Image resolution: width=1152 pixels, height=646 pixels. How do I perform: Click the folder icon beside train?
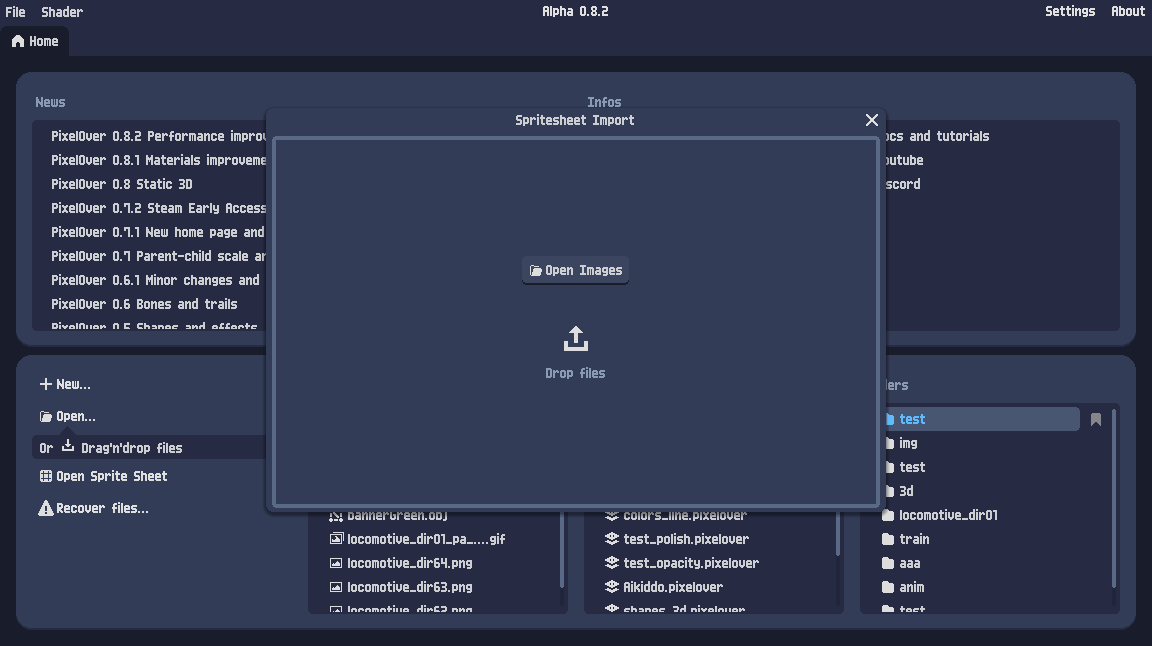point(888,539)
